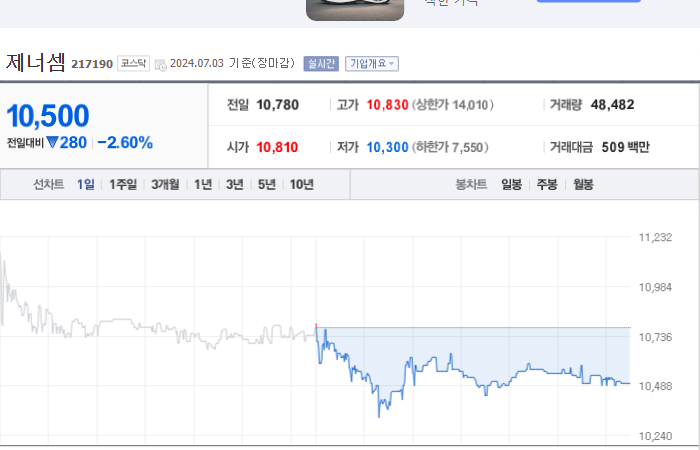This screenshot has width=700, height=450.
Task: Select the 10년 line chart tab
Action: click(x=302, y=184)
